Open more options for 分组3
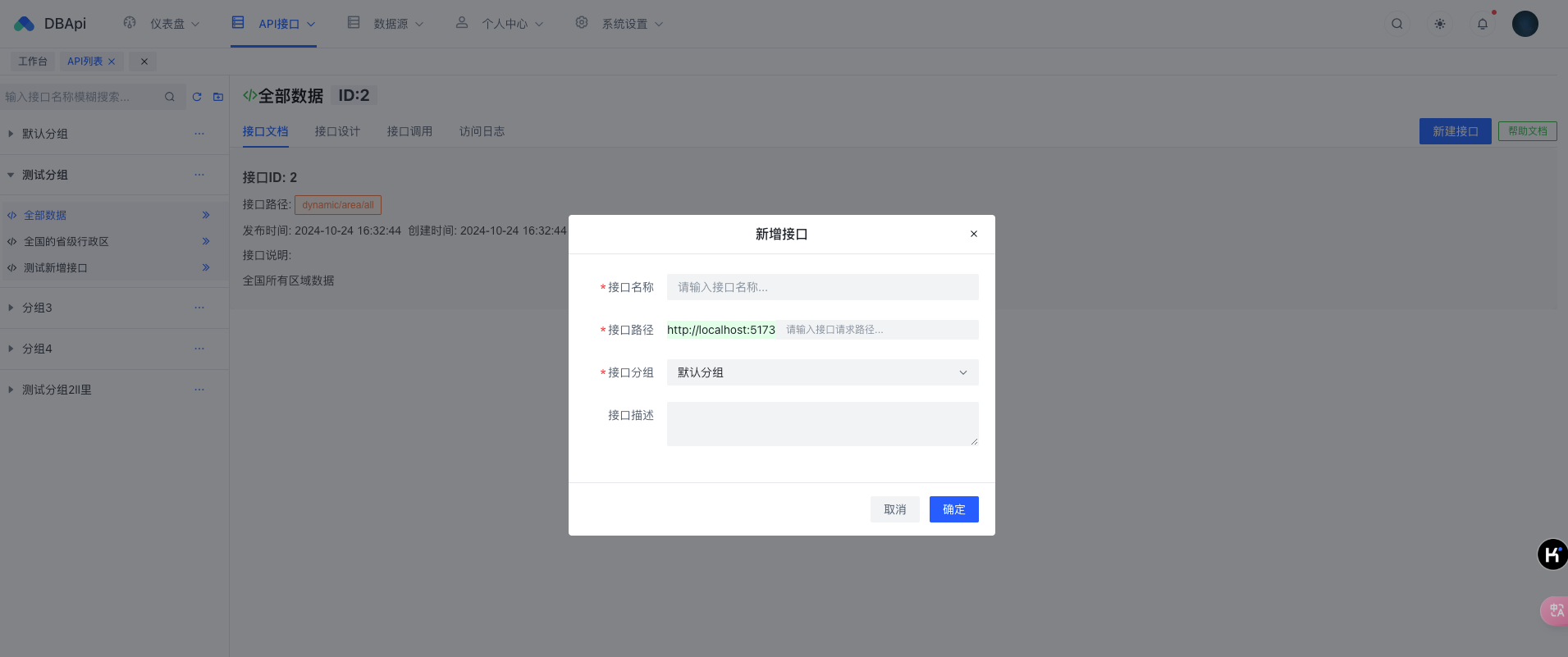The image size is (1568, 657). click(x=199, y=308)
